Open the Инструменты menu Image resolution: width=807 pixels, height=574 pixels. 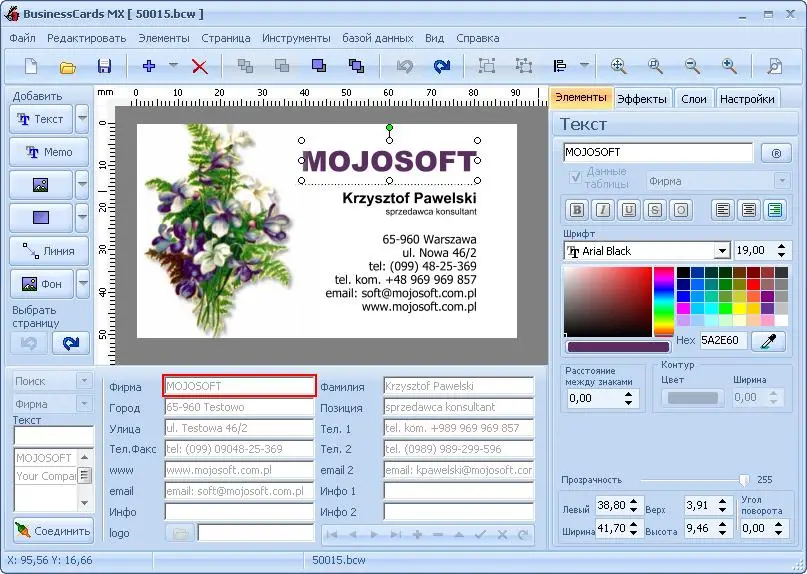tap(296, 38)
